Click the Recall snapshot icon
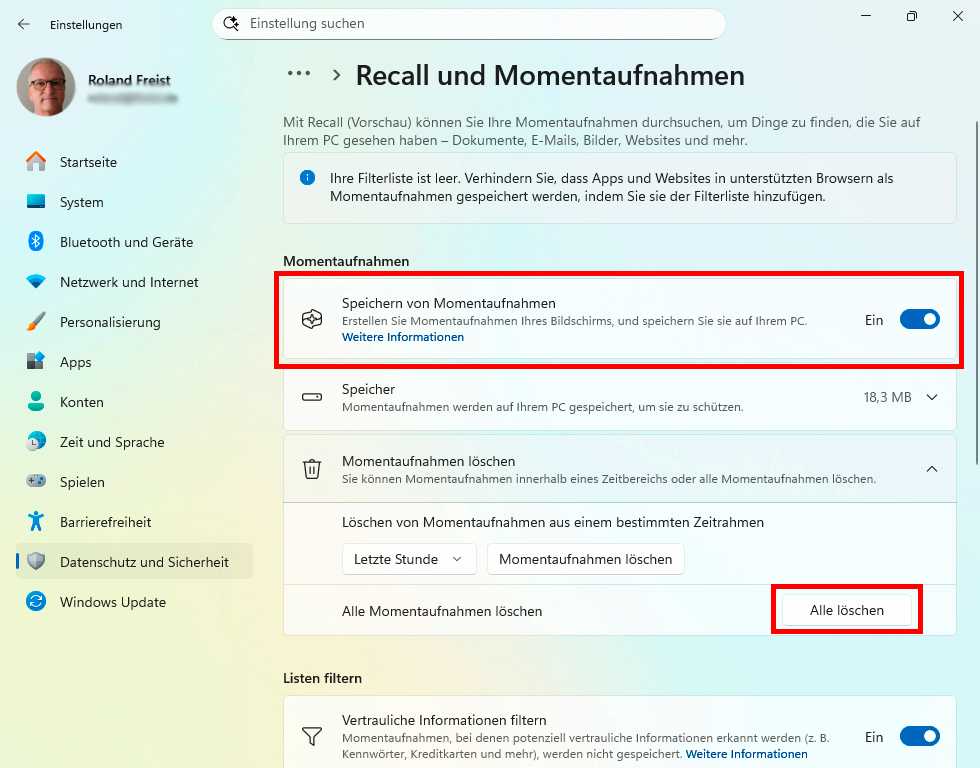The image size is (980, 768). coord(312,319)
